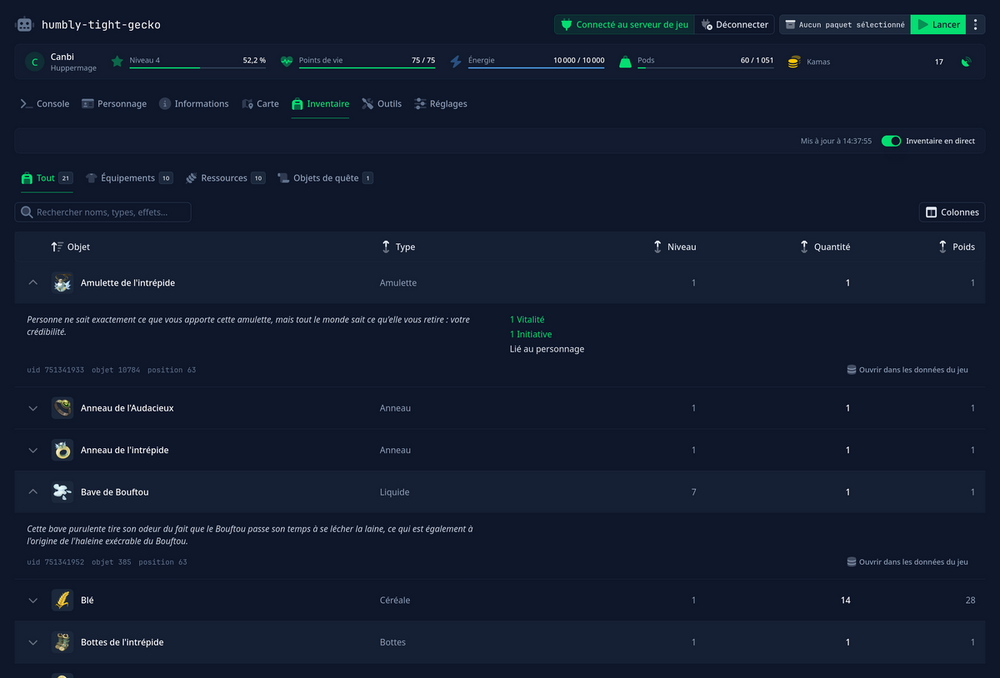
Task: Filter inventory by Ressources
Action: pyautogui.click(x=225, y=178)
